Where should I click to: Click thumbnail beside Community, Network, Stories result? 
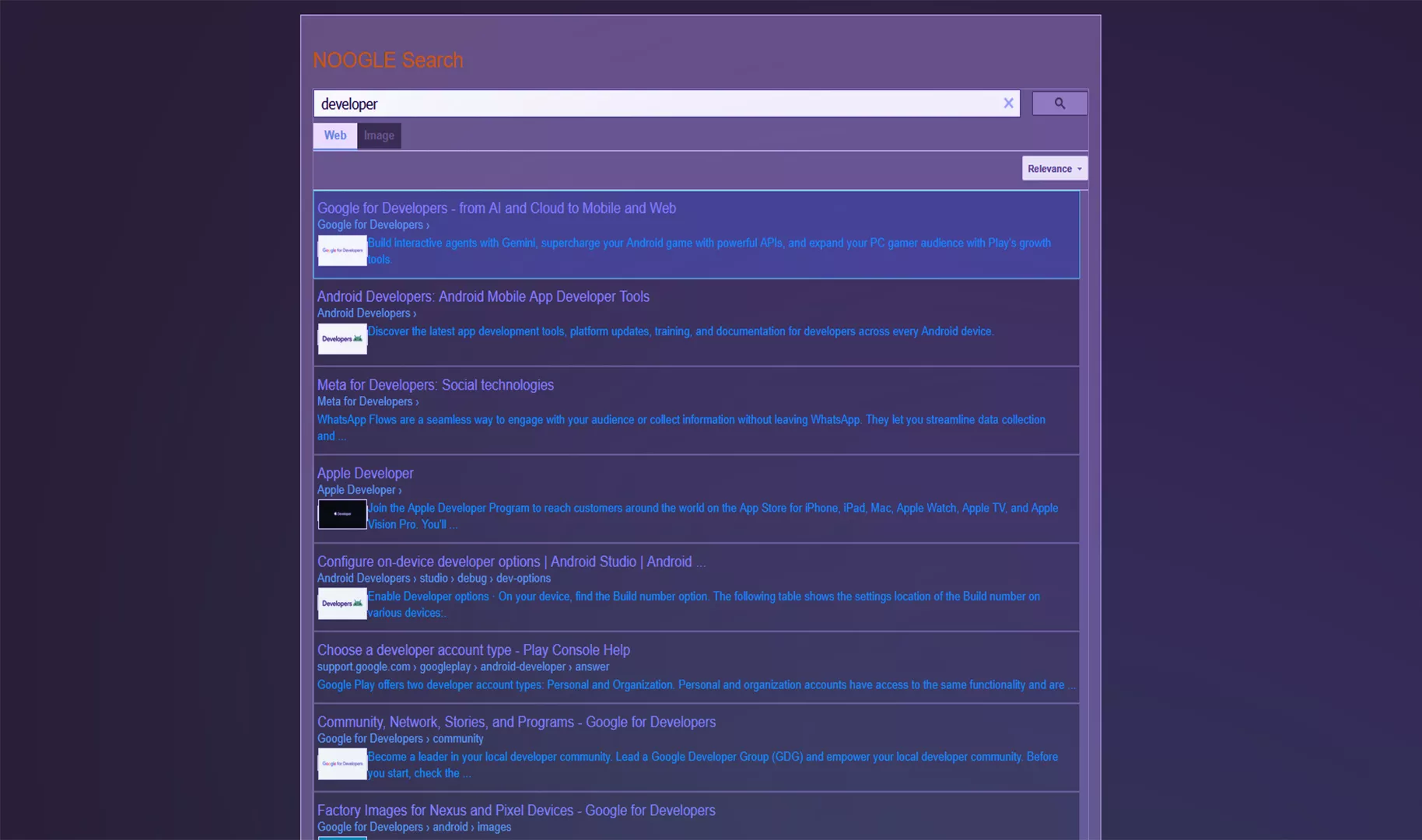click(341, 764)
